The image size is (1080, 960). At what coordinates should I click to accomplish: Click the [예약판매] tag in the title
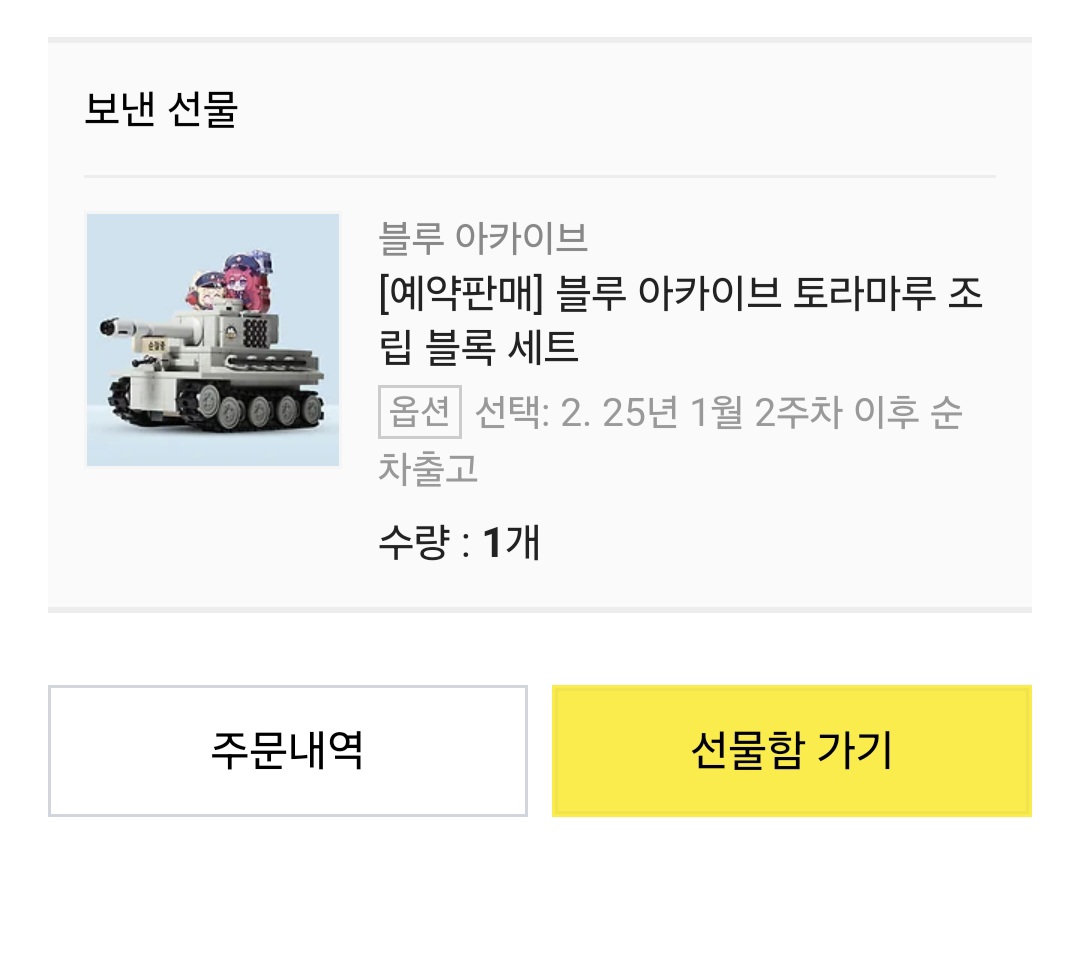(461, 295)
